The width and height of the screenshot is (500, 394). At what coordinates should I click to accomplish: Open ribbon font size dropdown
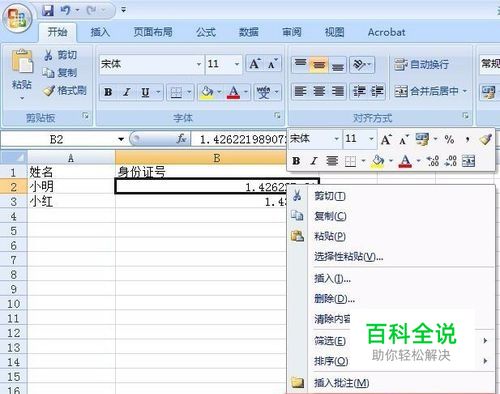tap(237, 64)
